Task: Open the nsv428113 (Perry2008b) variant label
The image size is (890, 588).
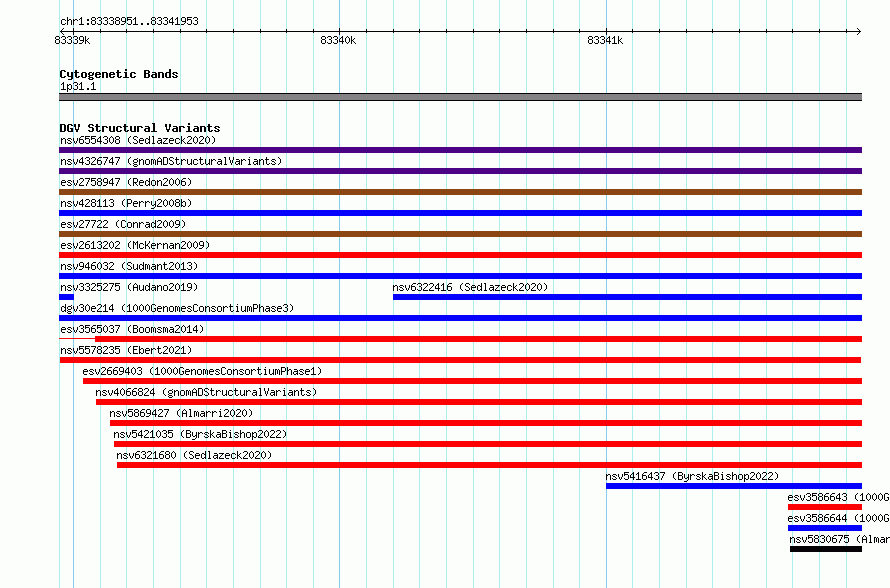Action: [x=126, y=203]
